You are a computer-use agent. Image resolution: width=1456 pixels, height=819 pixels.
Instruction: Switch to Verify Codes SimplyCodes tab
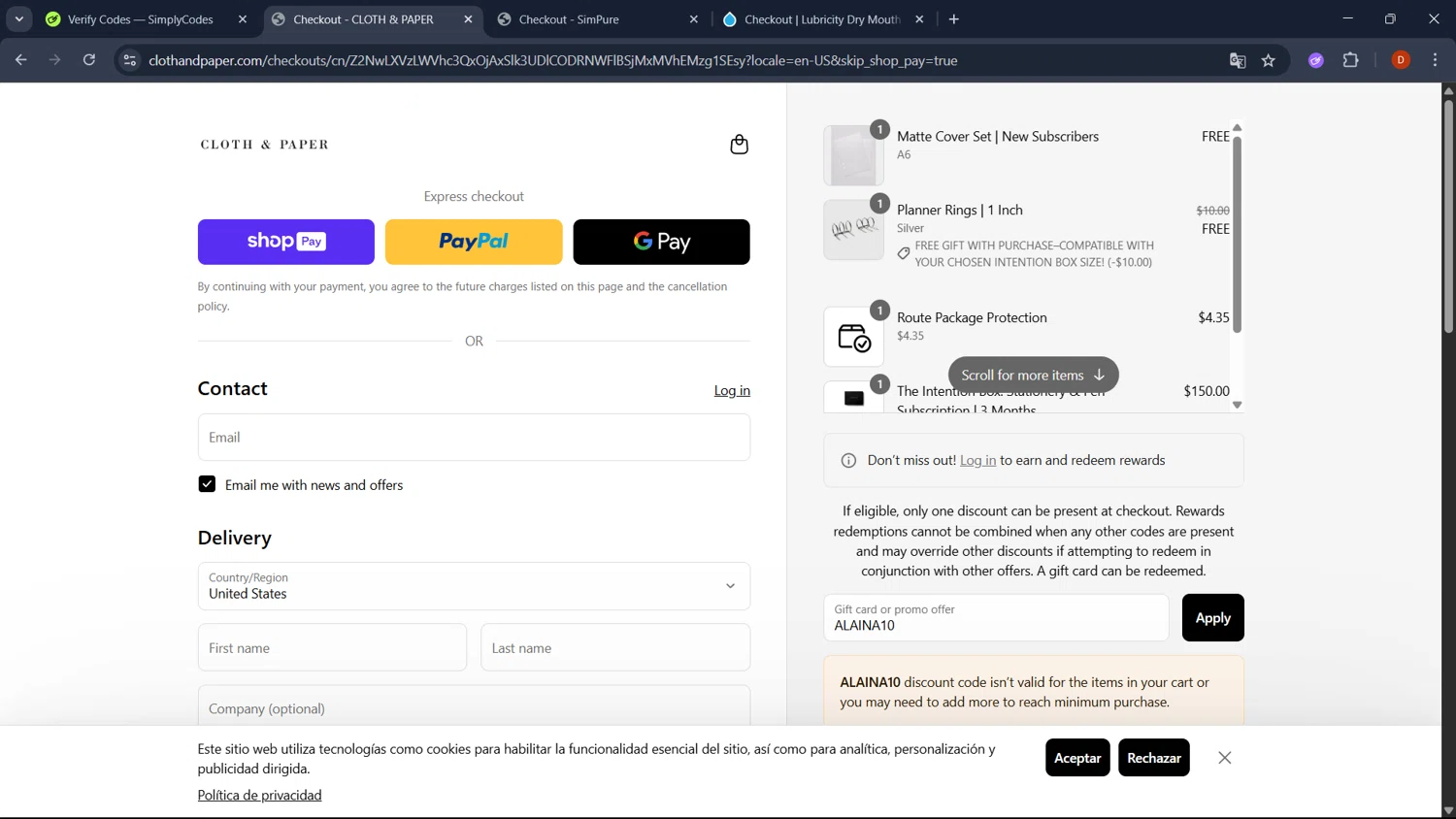141,19
